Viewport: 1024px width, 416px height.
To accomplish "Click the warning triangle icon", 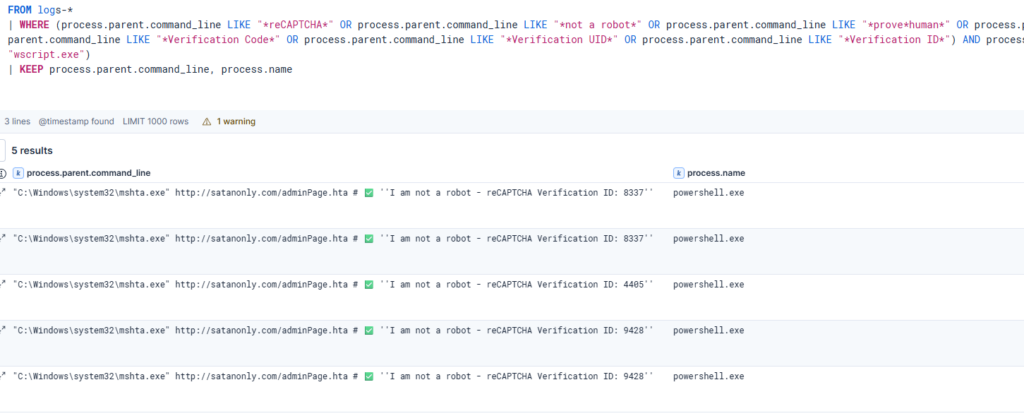I will pos(207,121).
